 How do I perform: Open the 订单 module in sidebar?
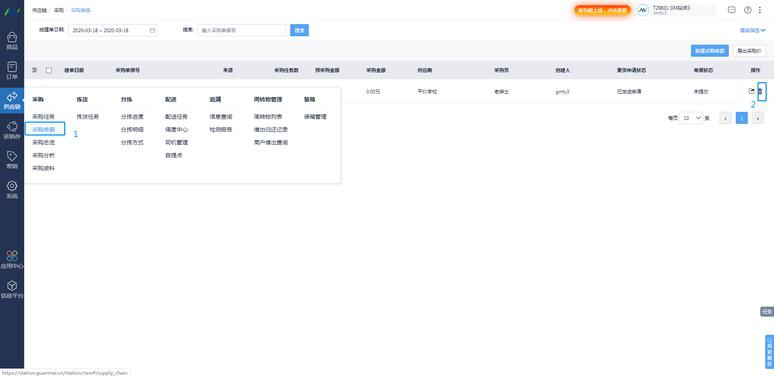pyautogui.click(x=12, y=71)
